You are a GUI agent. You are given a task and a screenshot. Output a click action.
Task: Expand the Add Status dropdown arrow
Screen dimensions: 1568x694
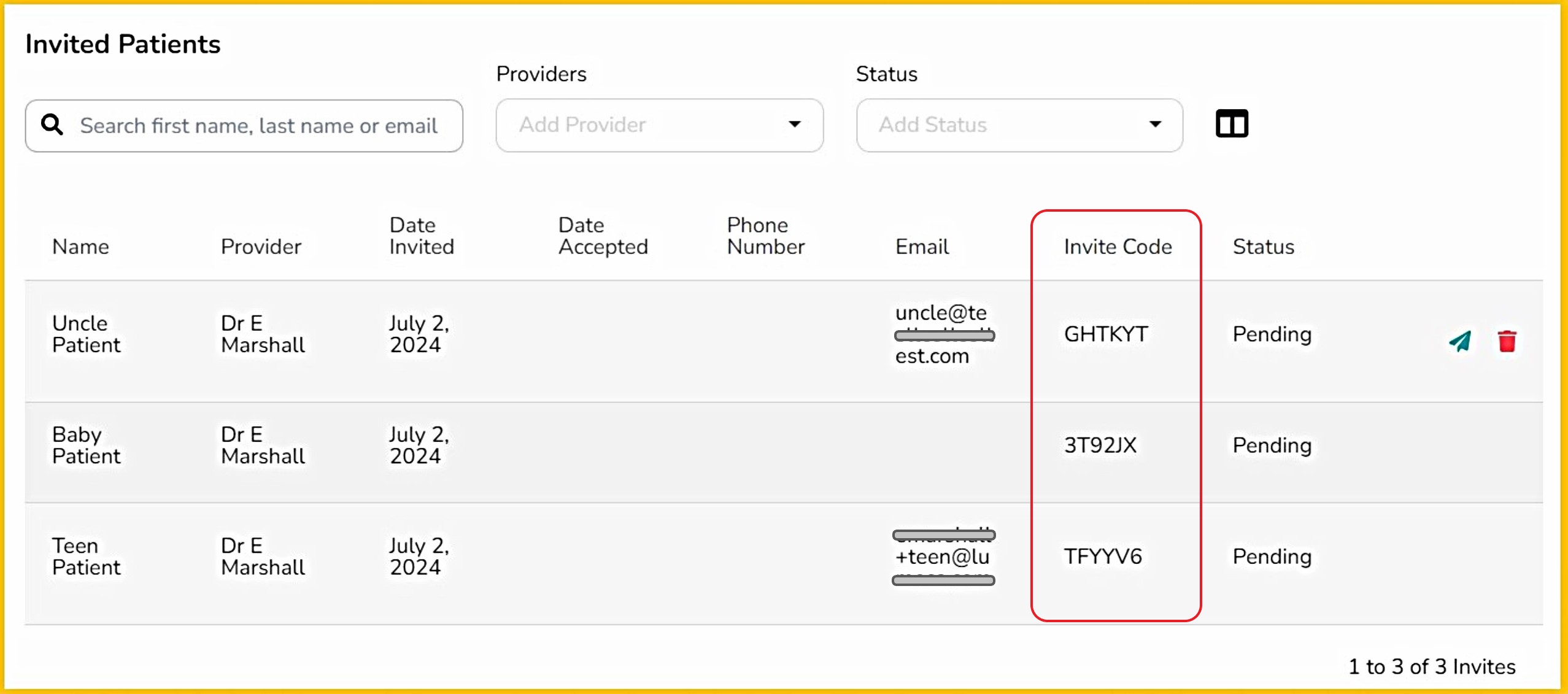(x=1155, y=125)
